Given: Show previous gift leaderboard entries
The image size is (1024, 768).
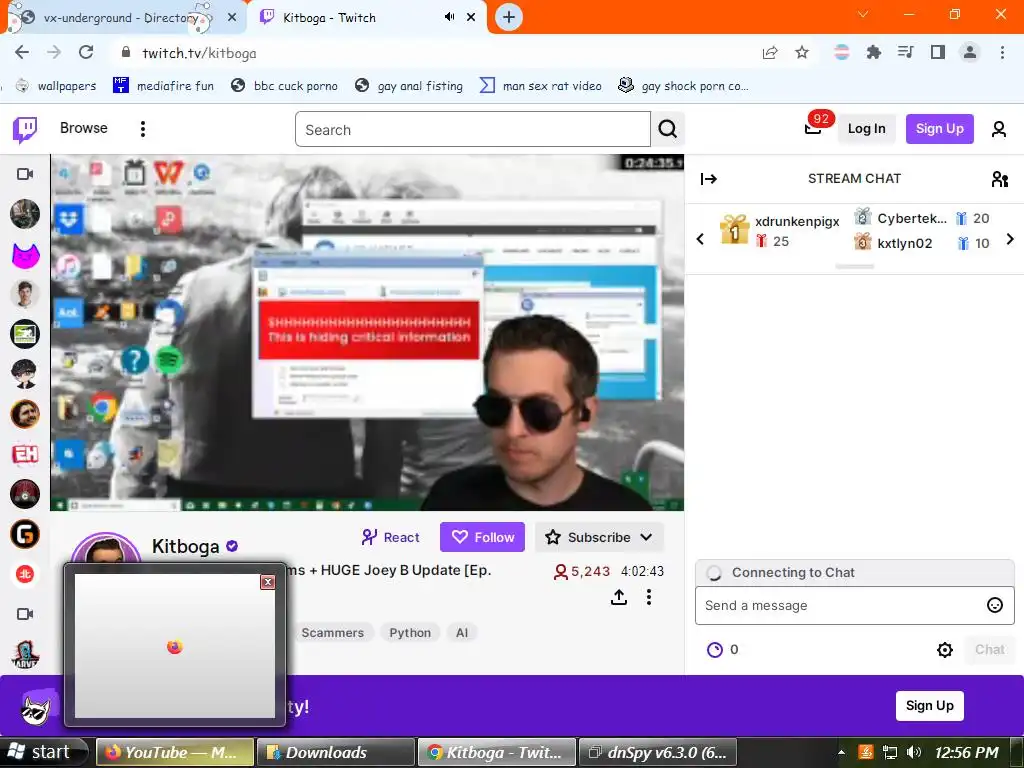Looking at the screenshot, I should [x=700, y=239].
